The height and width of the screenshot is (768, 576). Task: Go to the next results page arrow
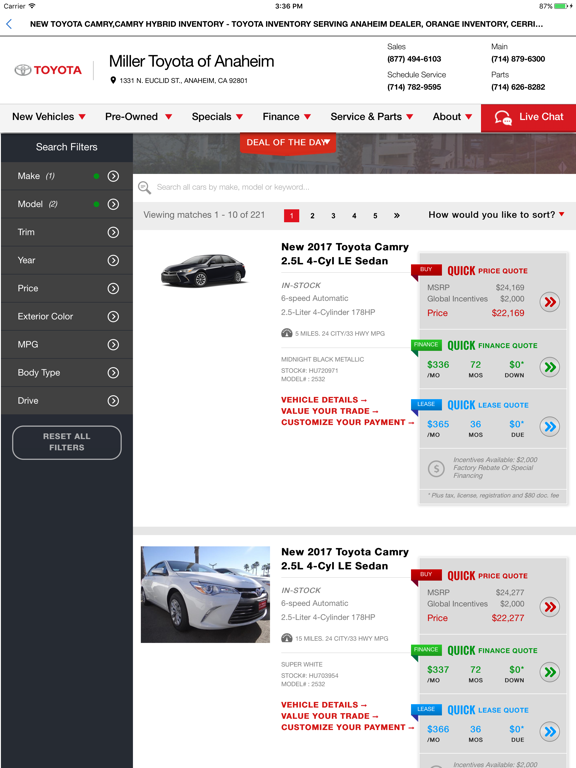click(x=397, y=216)
